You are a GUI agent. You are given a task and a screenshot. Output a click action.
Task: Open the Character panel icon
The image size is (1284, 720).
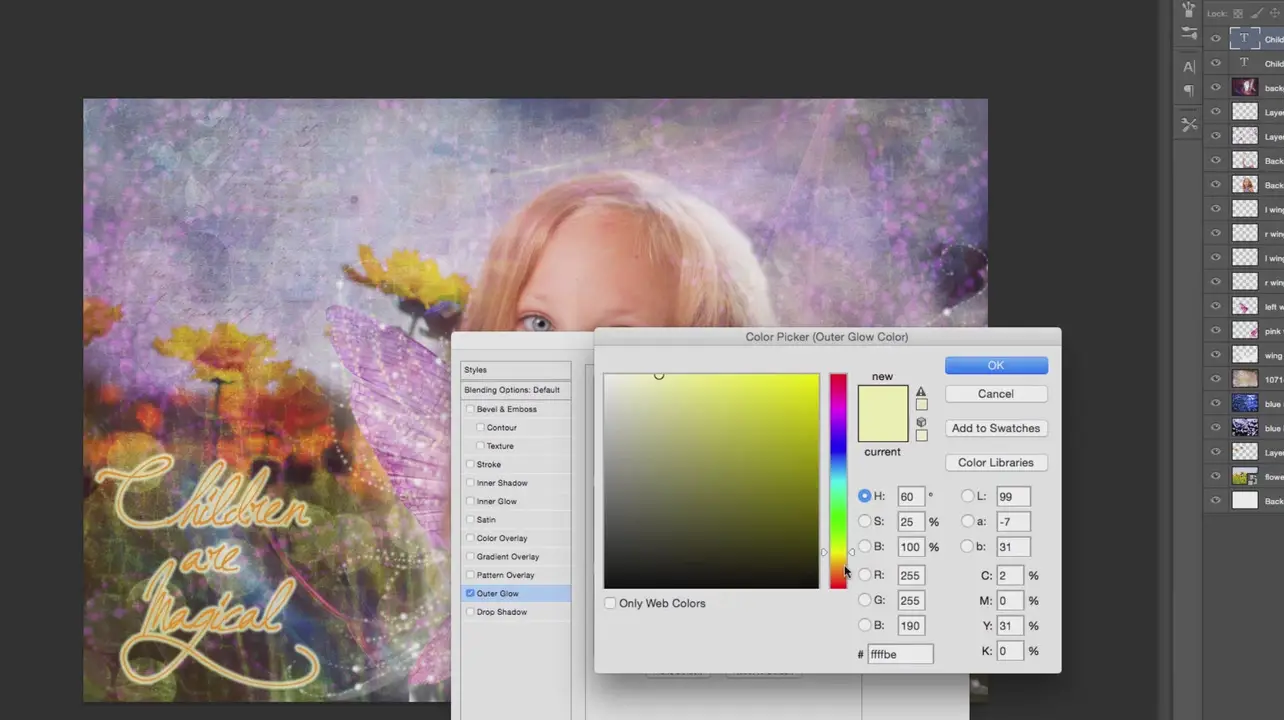(x=1189, y=67)
